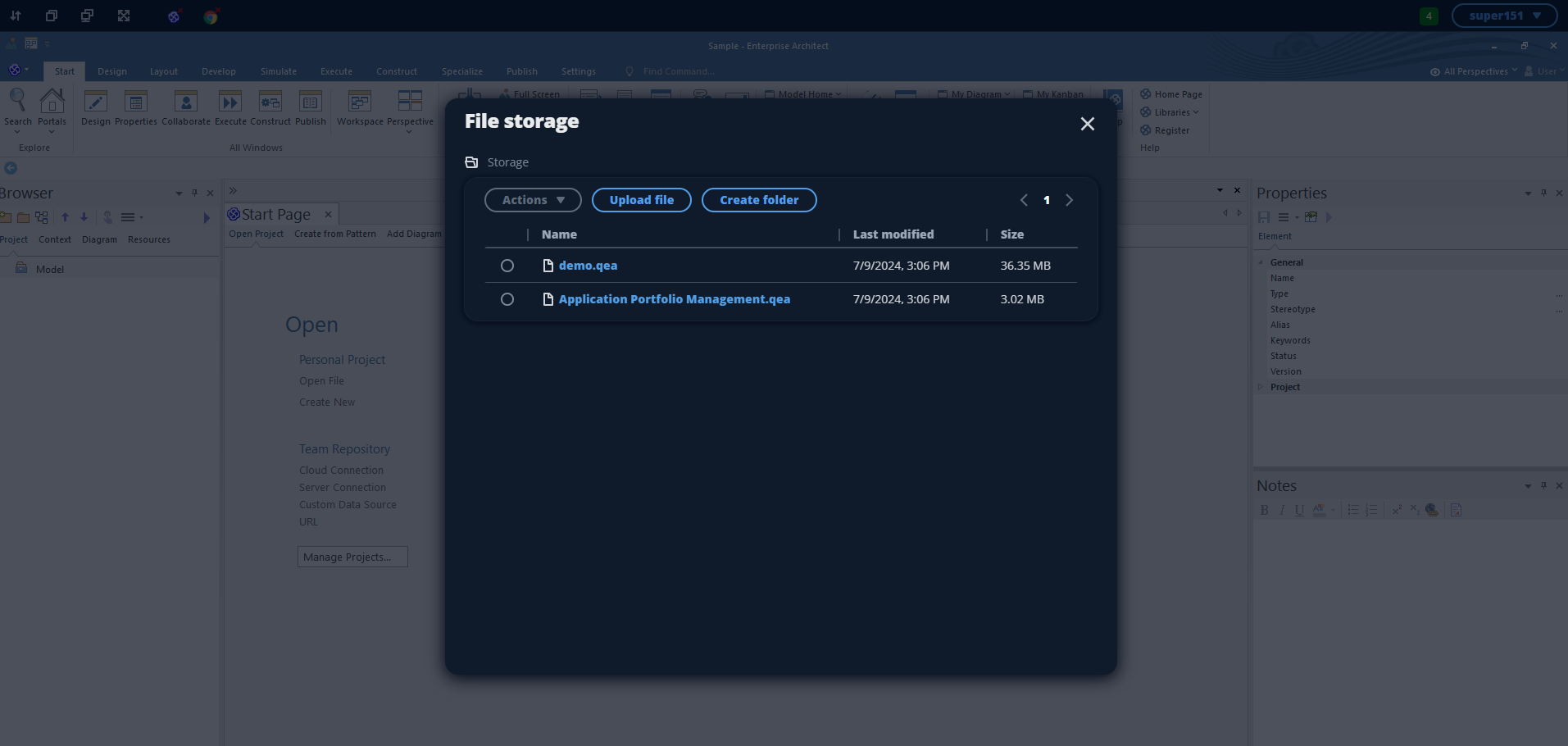The width and height of the screenshot is (1568, 746).
Task: Click the green notification badge 4
Action: (1429, 16)
